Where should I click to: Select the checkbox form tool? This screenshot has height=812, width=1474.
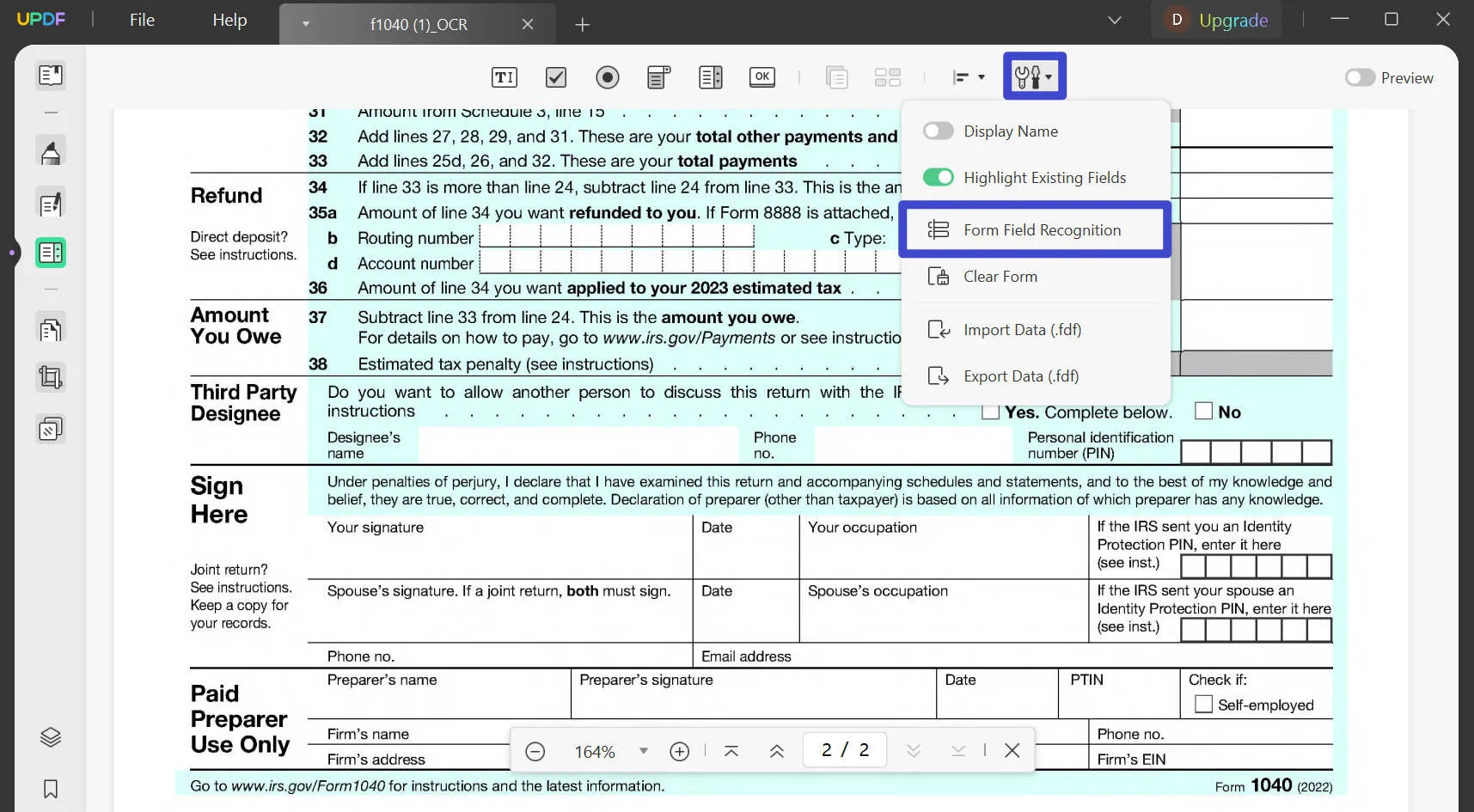pyautogui.click(x=555, y=76)
